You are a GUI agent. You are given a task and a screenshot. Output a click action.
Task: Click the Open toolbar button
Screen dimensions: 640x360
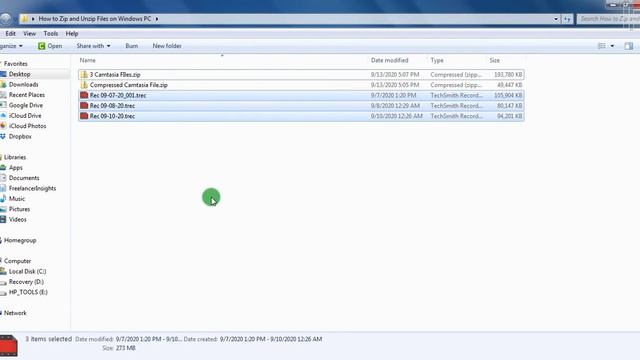[50, 46]
